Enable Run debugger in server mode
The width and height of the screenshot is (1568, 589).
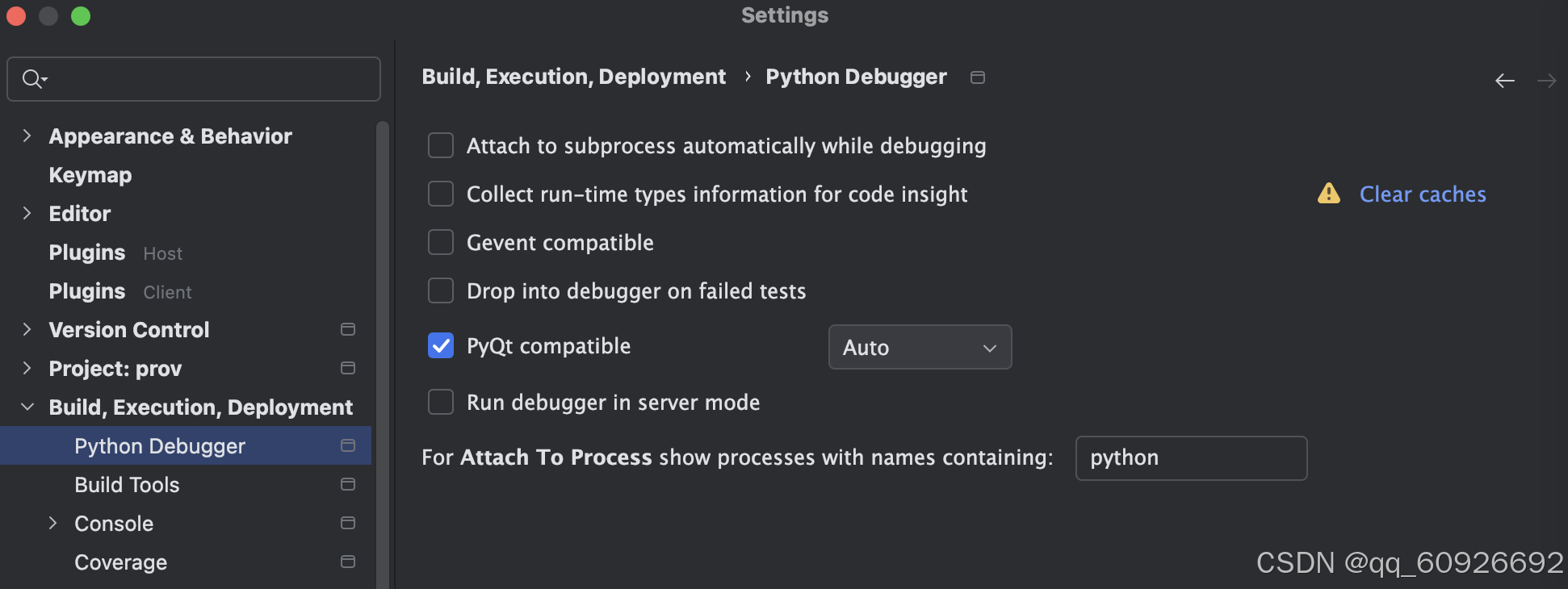pyautogui.click(x=441, y=402)
